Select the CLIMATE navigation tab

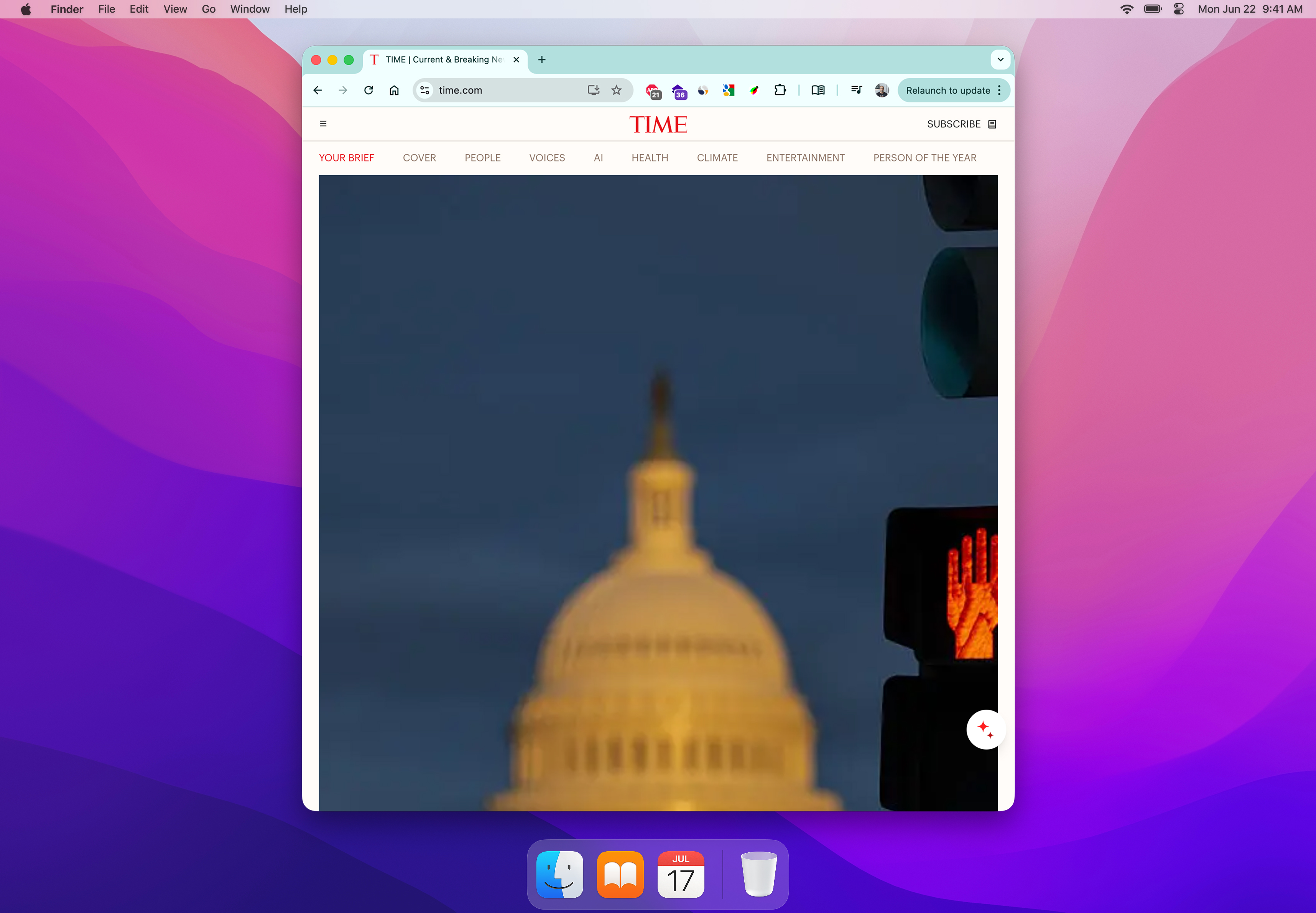click(x=717, y=158)
